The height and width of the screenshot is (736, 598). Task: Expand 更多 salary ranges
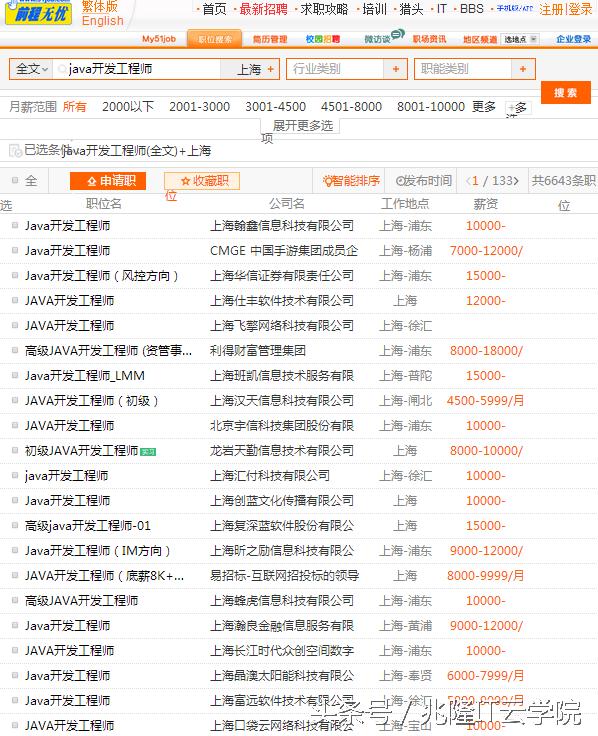[x=484, y=107]
